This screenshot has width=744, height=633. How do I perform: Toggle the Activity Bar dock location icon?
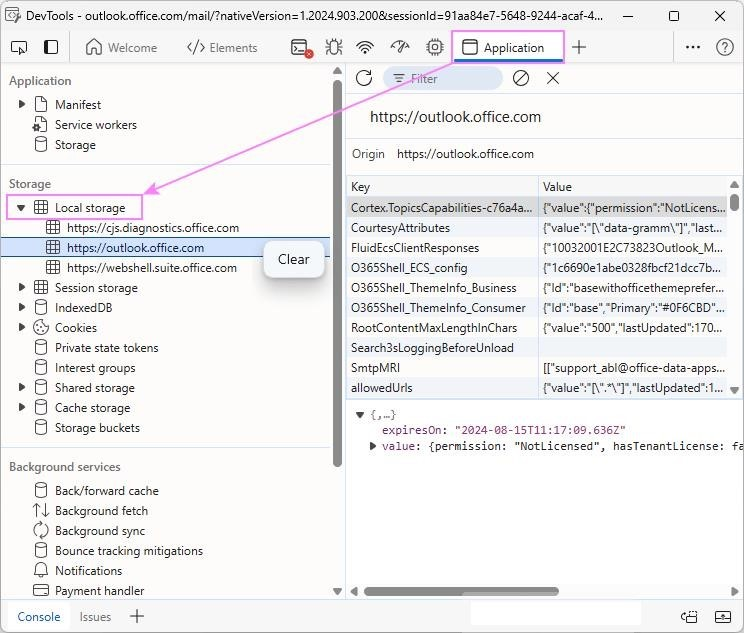[x=51, y=47]
